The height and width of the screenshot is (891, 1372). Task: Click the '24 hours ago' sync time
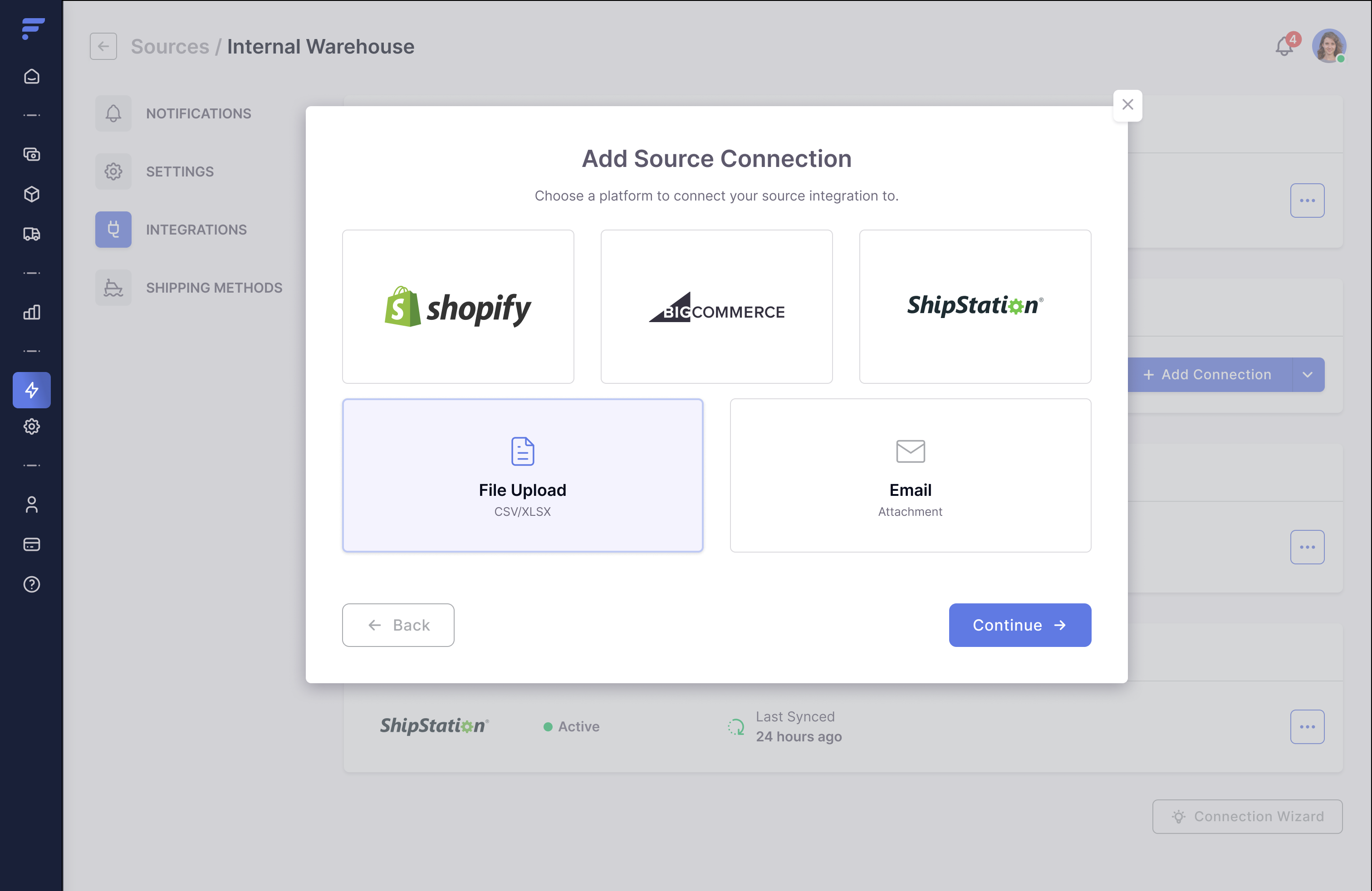coord(799,737)
